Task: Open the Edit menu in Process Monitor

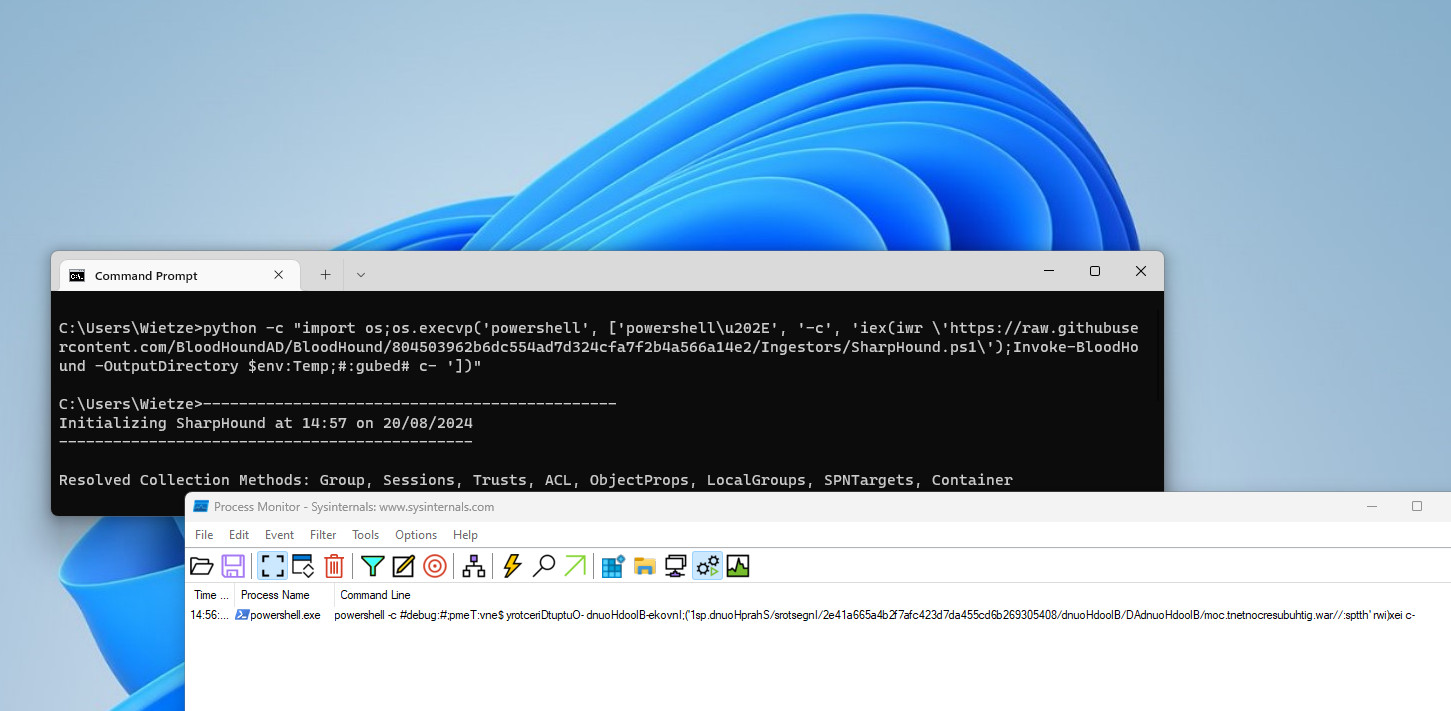Action: pos(239,535)
